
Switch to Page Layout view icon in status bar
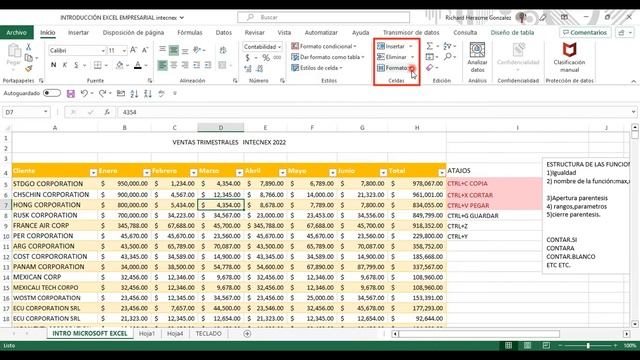527,346
